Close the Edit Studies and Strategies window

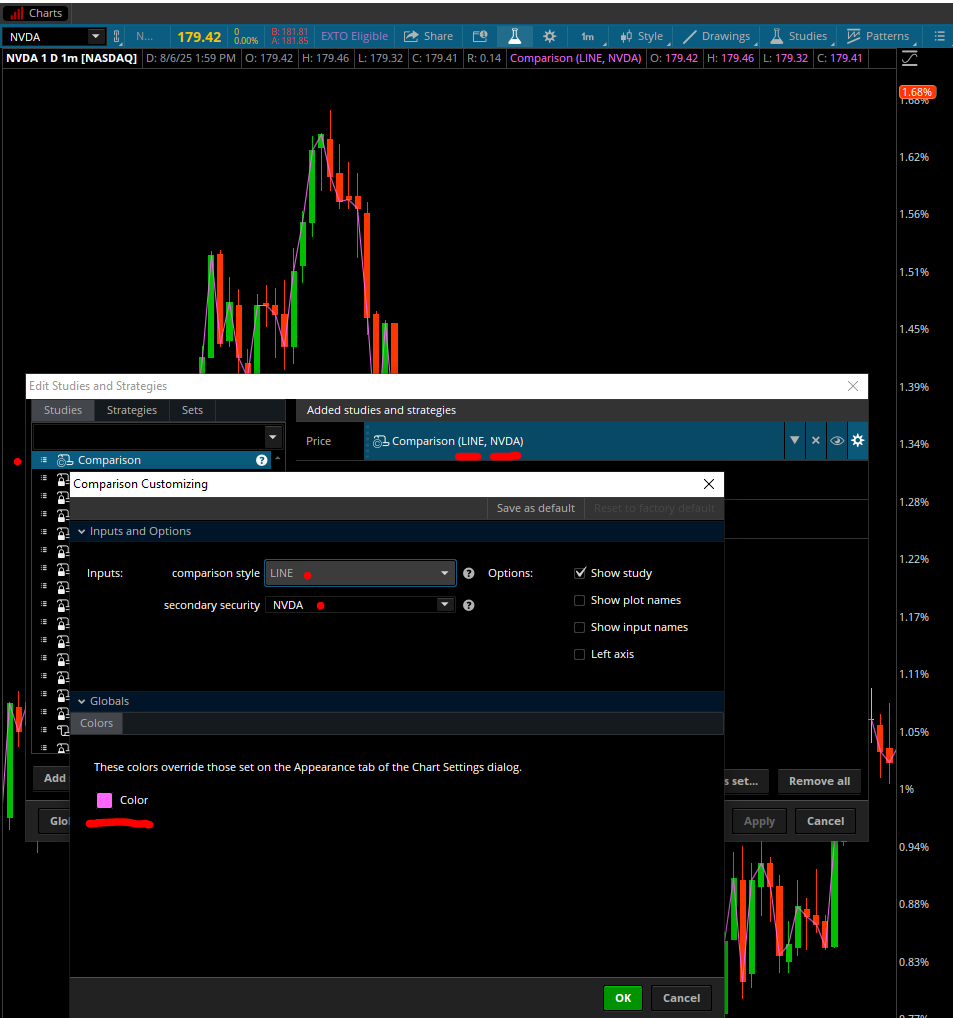(x=853, y=386)
